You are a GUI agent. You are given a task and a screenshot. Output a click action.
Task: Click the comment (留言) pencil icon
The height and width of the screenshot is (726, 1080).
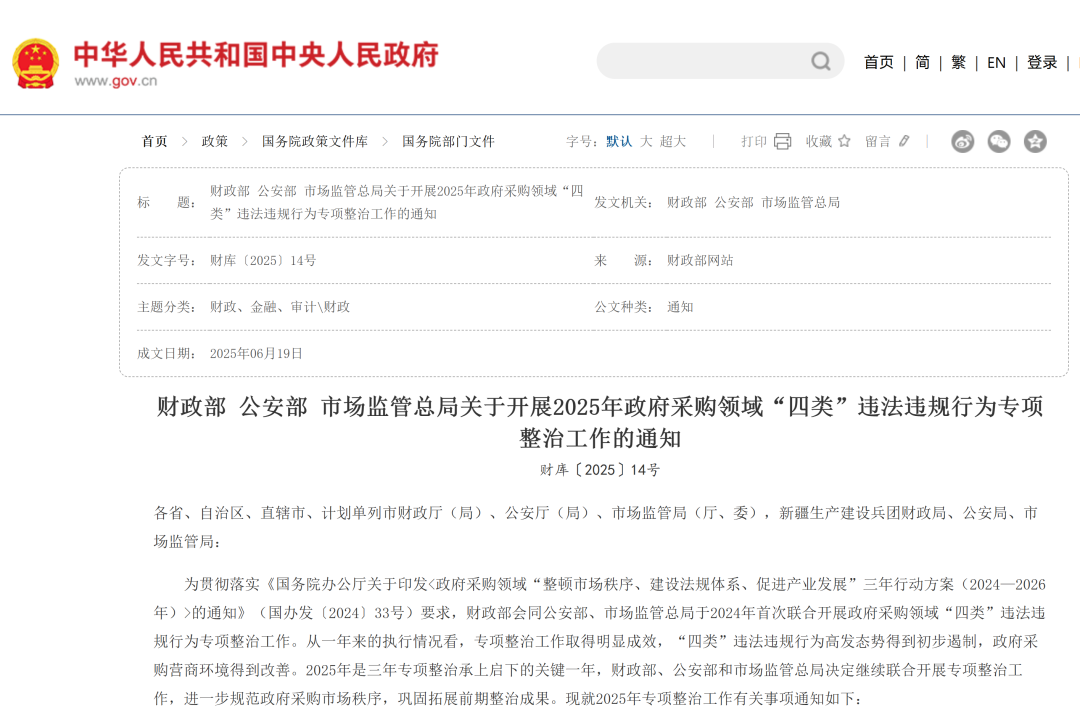pyautogui.click(x=903, y=141)
